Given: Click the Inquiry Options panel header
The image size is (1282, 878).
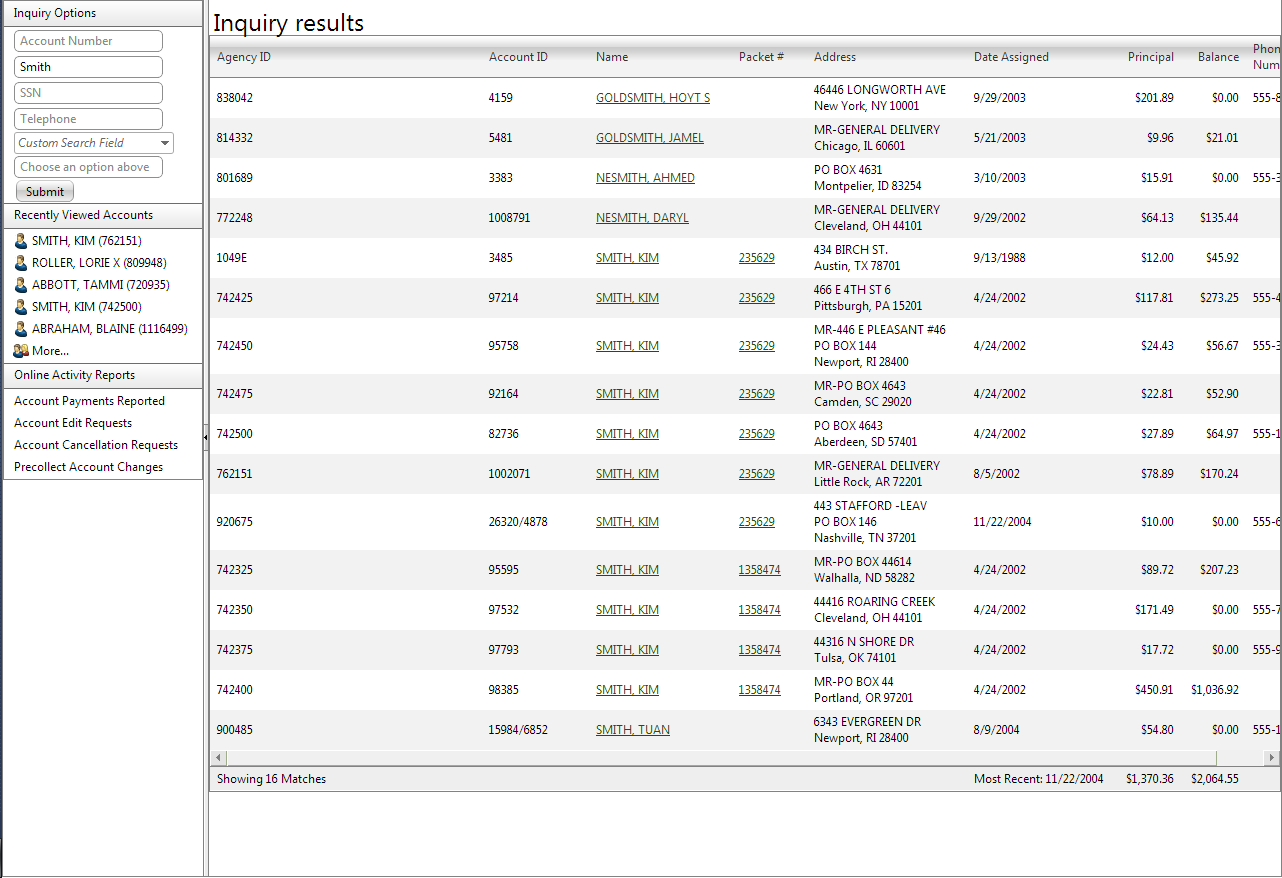Looking at the screenshot, I should pos(103,13).
